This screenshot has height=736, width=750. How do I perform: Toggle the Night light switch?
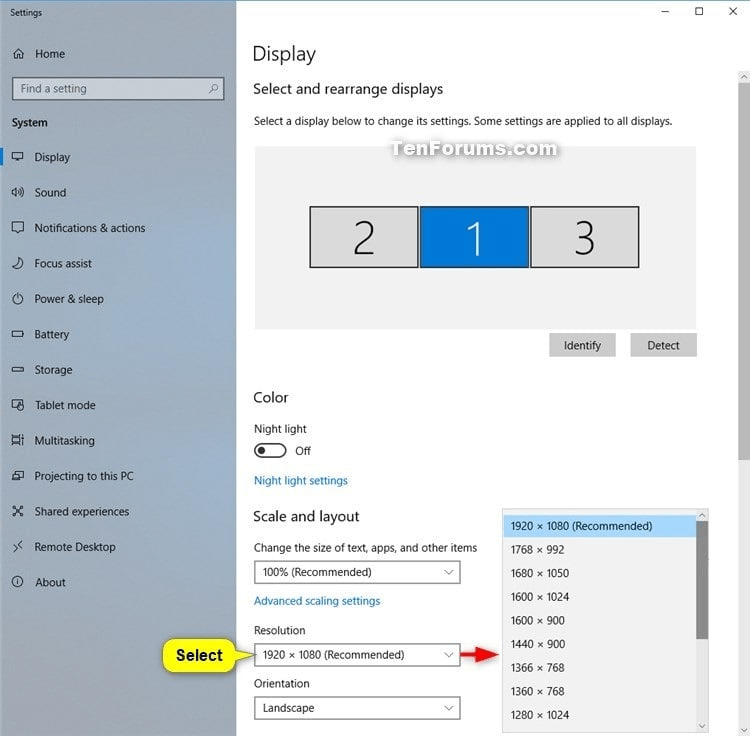270,451
